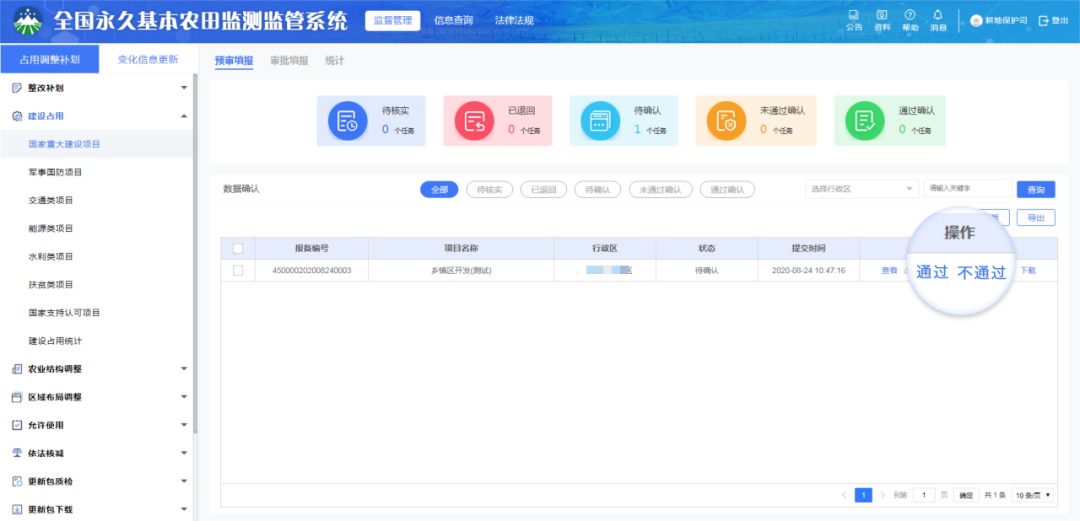Viewport: 1080px width, 521px height.
Task: Click the 更新包质检 sidebar icon
Action: tap(18, 482)
